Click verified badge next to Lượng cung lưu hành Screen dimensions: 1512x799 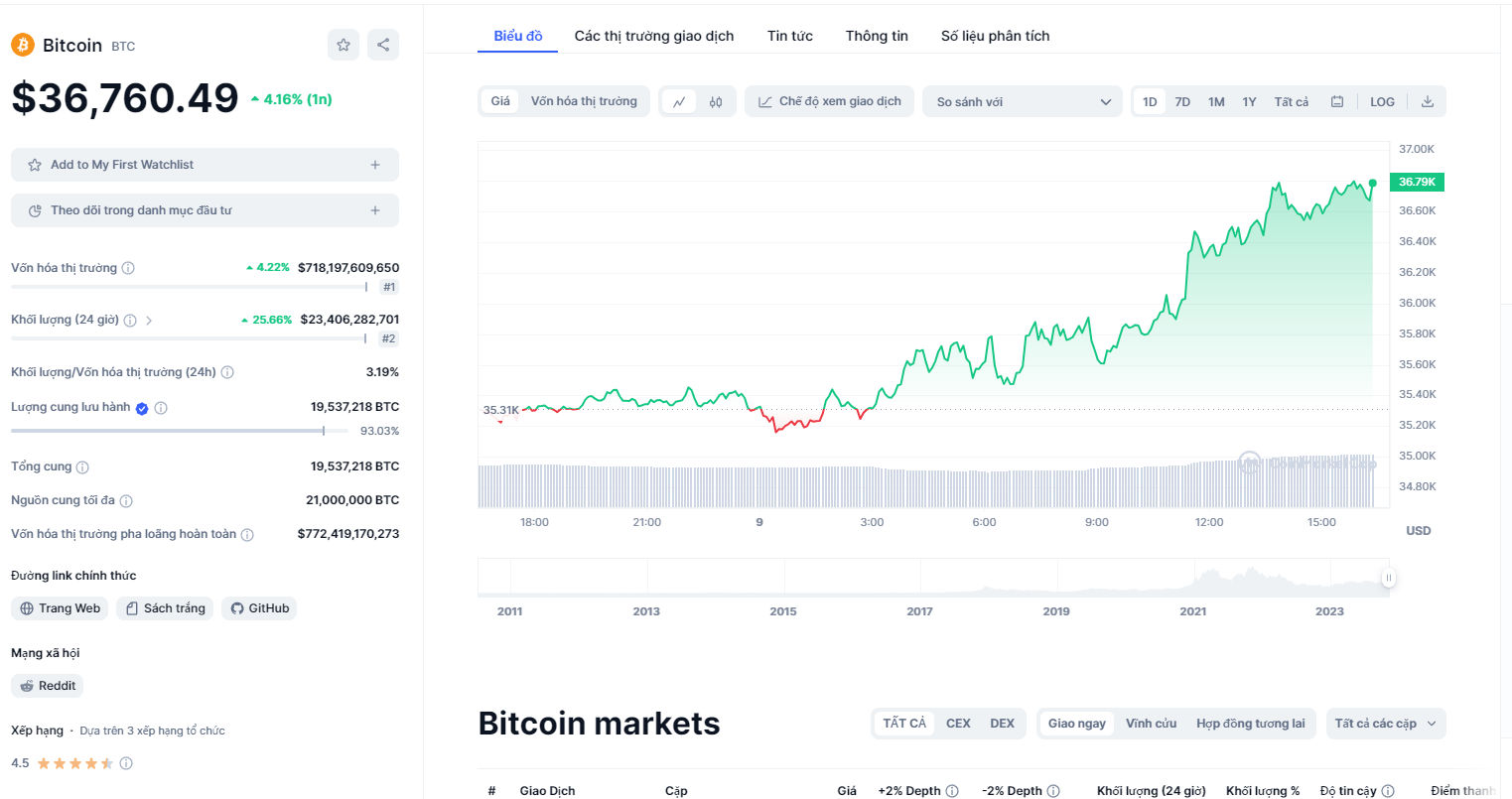point(142,408)
